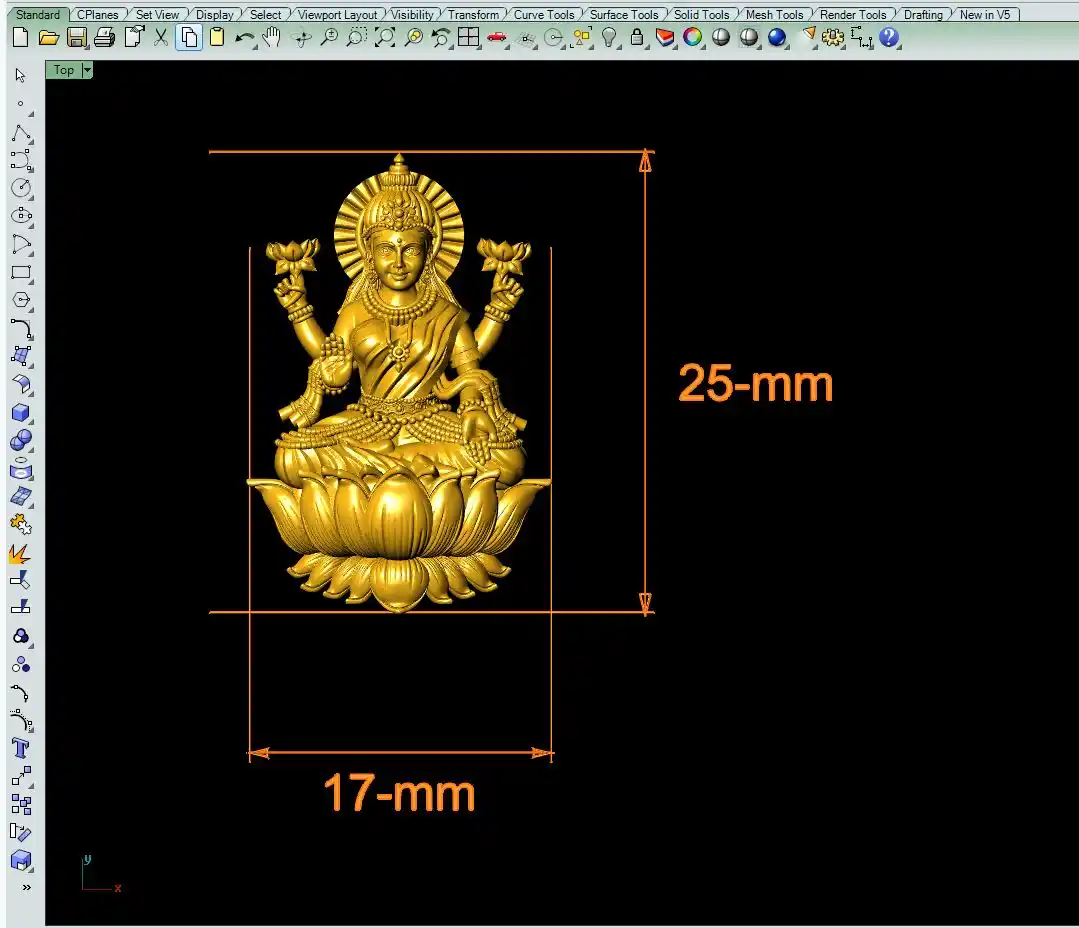Viewport: 1079px width, 928px height.
Task: Toggle object lock with the padlock icon
Action: [x=637, y=38]
